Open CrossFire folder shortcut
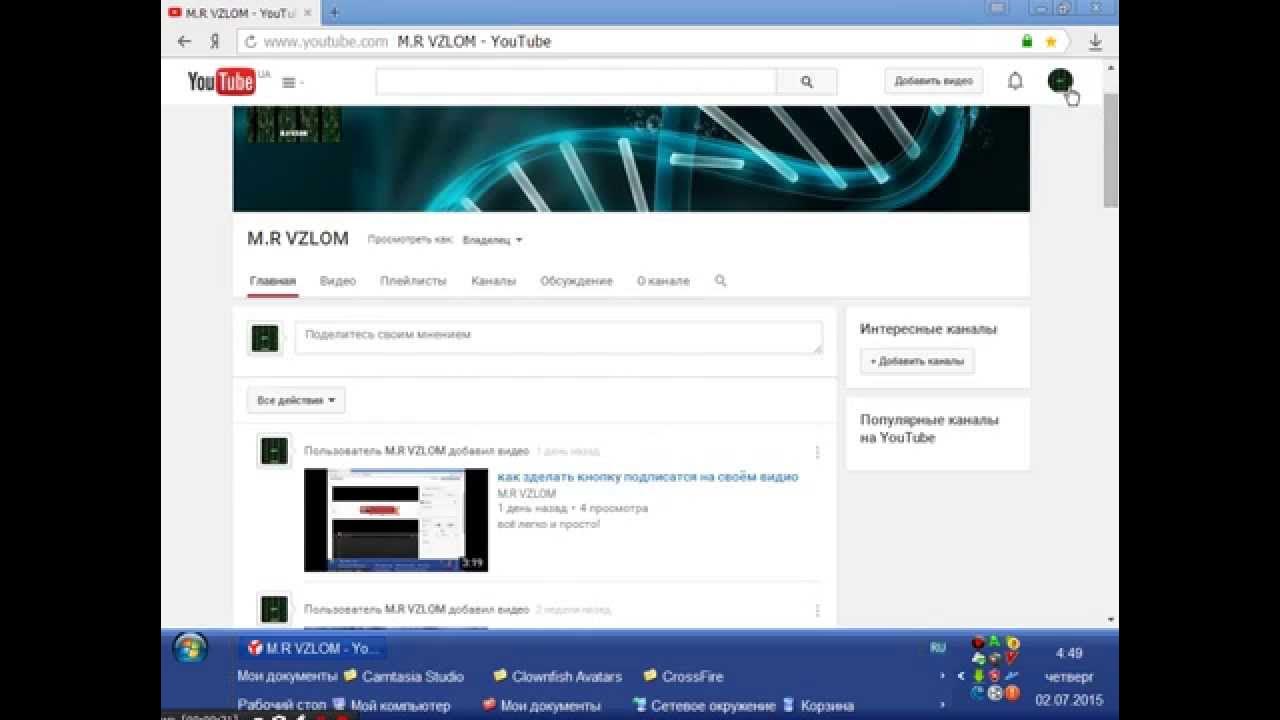Viewport: 1280px width, 720px height. click(683, 676)
